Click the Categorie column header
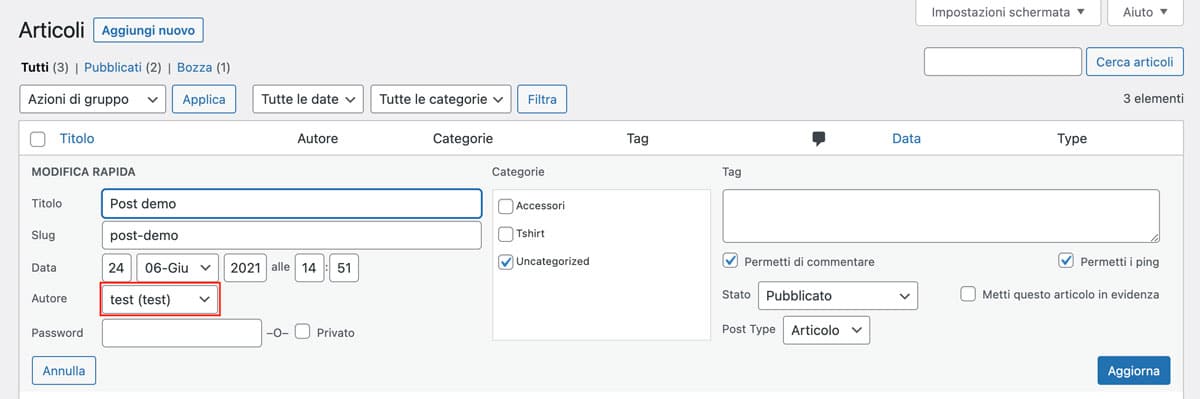The image size is (1200, 399). pos(463,139)
